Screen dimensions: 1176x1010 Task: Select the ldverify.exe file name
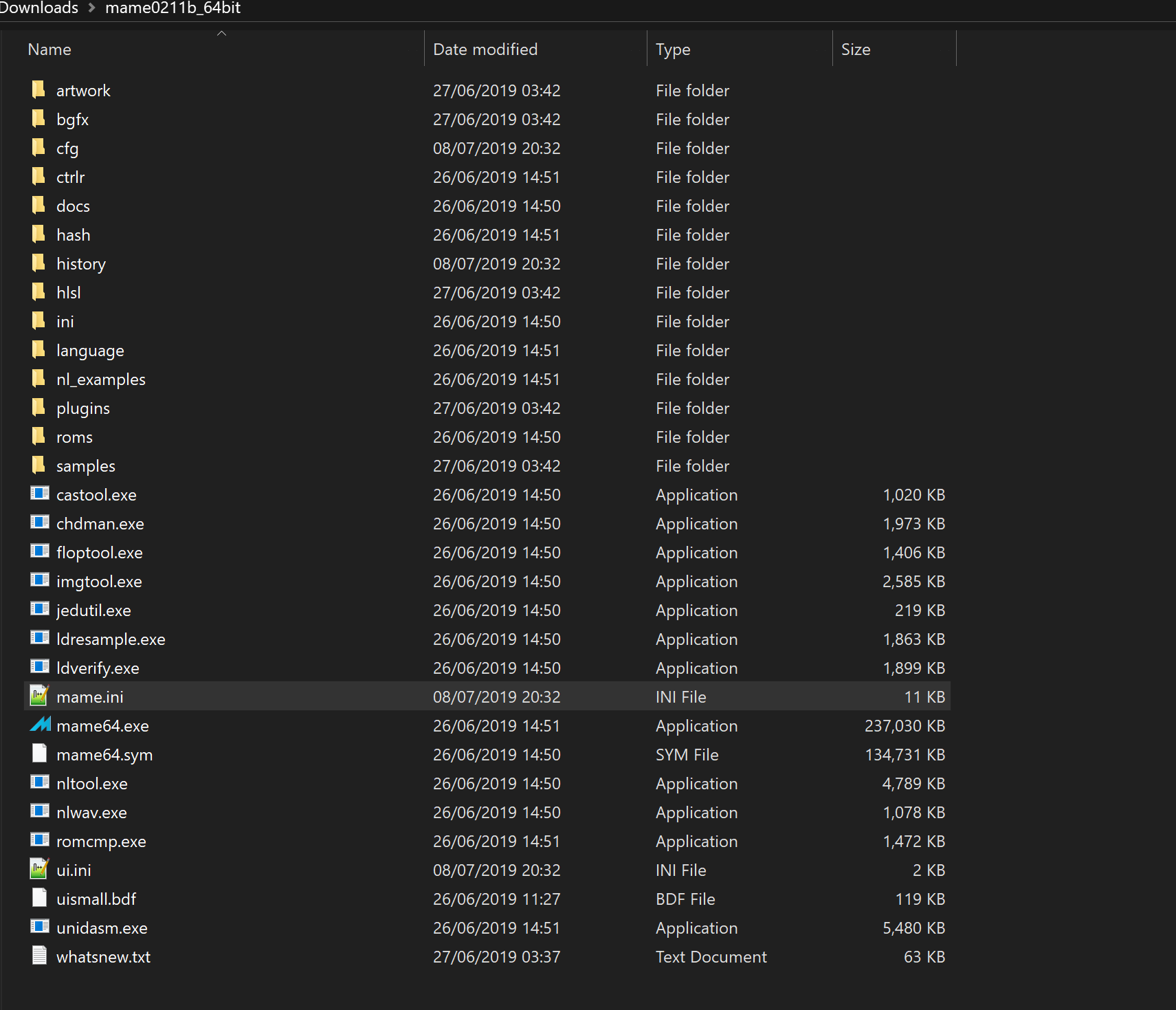[x=98, y=668]
